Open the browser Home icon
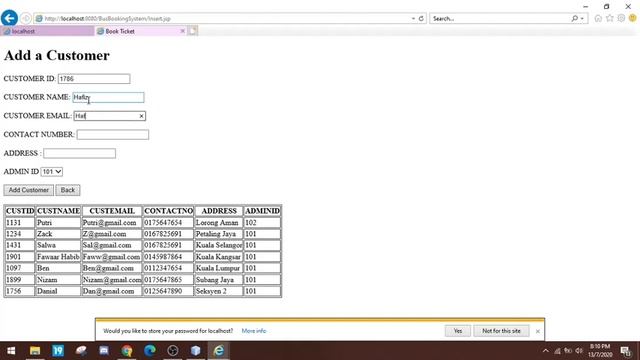640x360 pixels. 598,18
